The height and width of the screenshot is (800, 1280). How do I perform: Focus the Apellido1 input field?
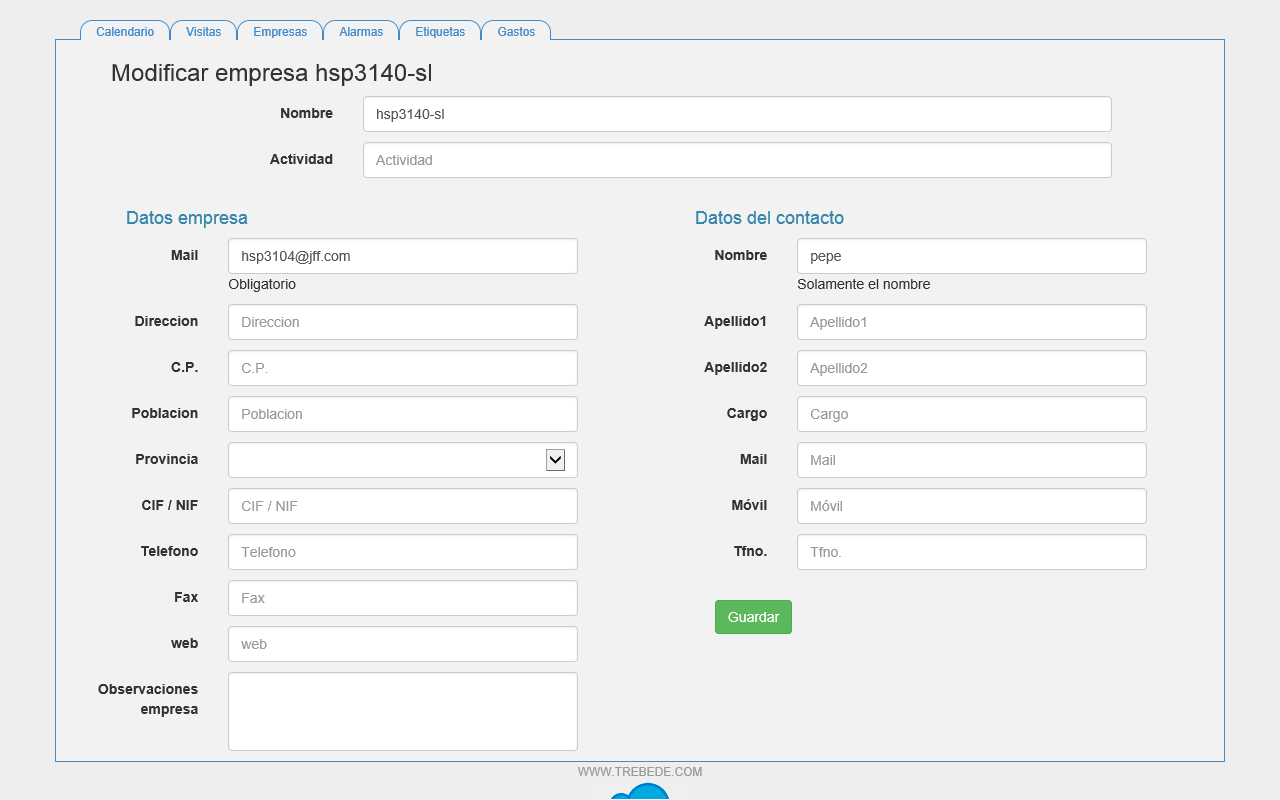point(972,322)
